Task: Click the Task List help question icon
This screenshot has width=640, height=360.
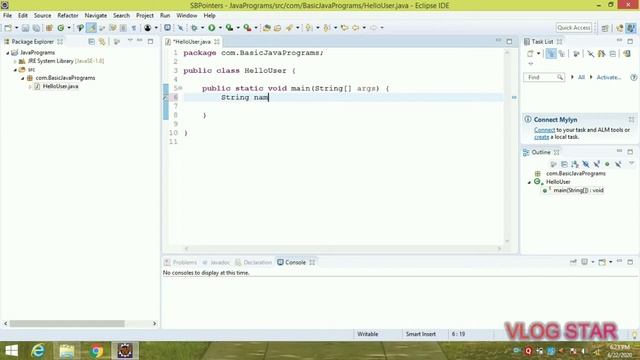Action: [633, 77]
